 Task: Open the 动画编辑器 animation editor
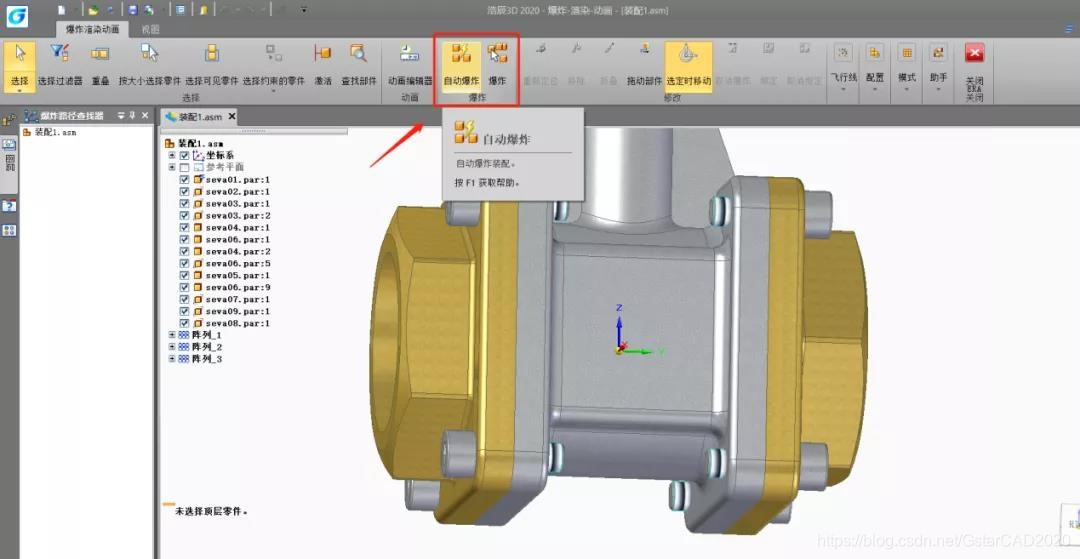point(410,65)
